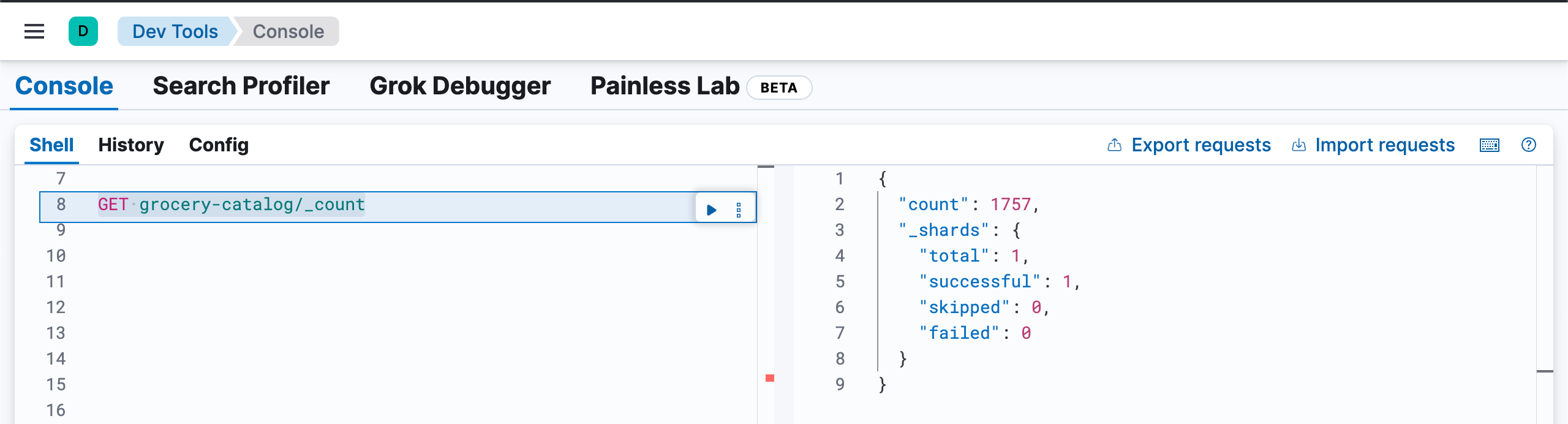Go to Dev Tools breadcrumb
This screenshot has width=1568, height=424.
[175, 31]
